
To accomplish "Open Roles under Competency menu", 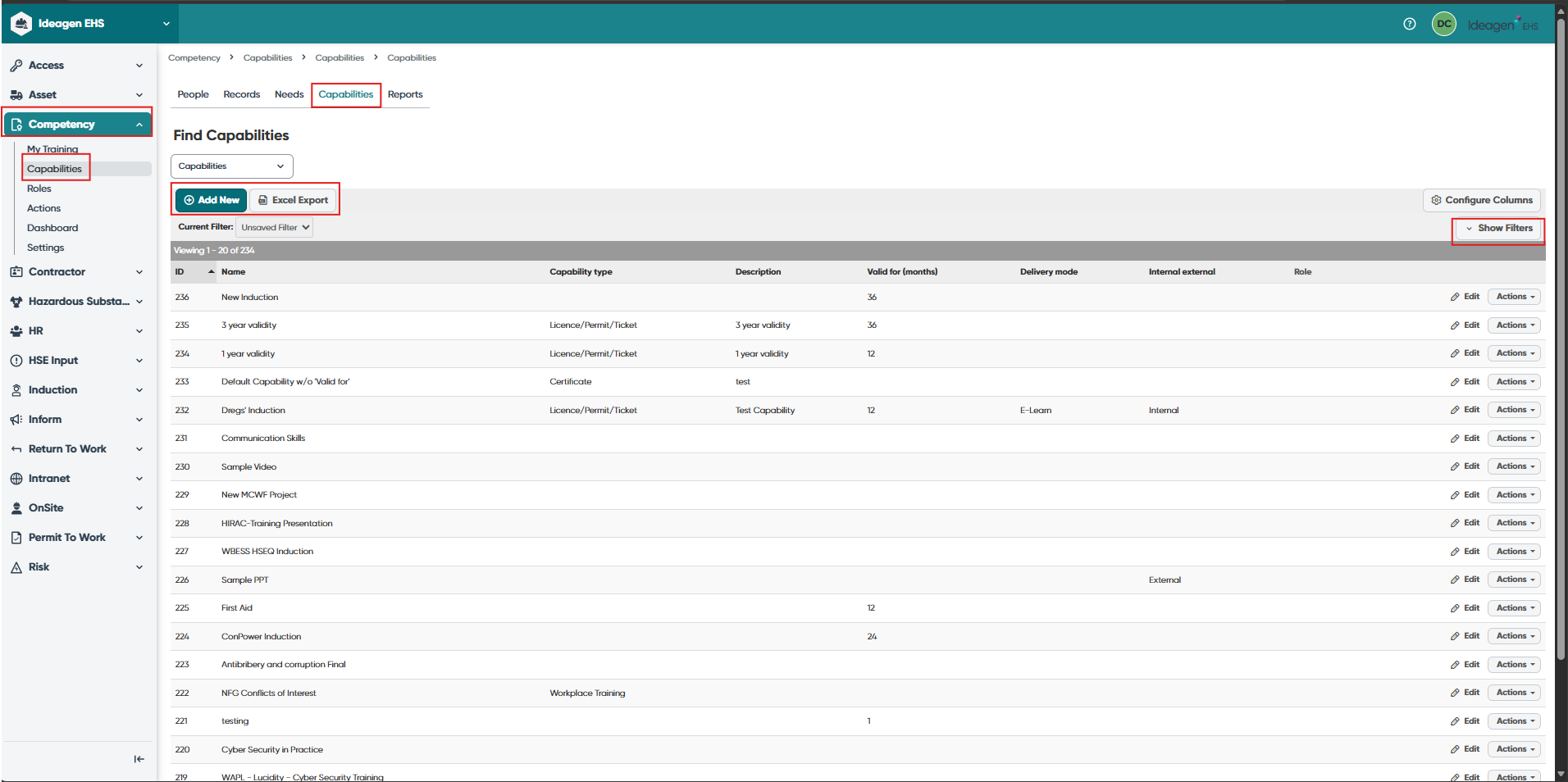I will pyautogui.click(x=39, y=189).
